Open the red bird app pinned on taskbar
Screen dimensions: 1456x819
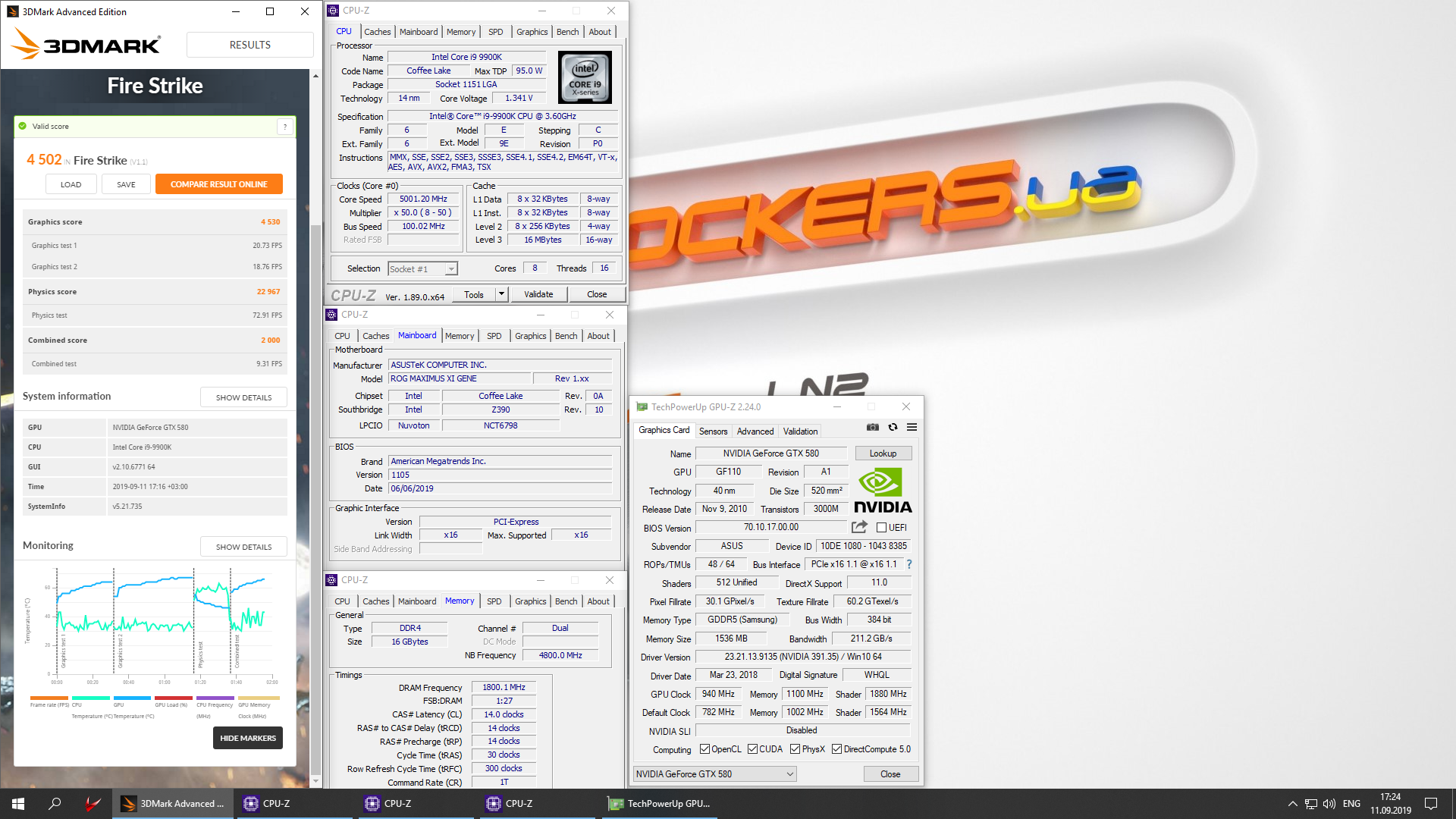click(x=93, y=804)
